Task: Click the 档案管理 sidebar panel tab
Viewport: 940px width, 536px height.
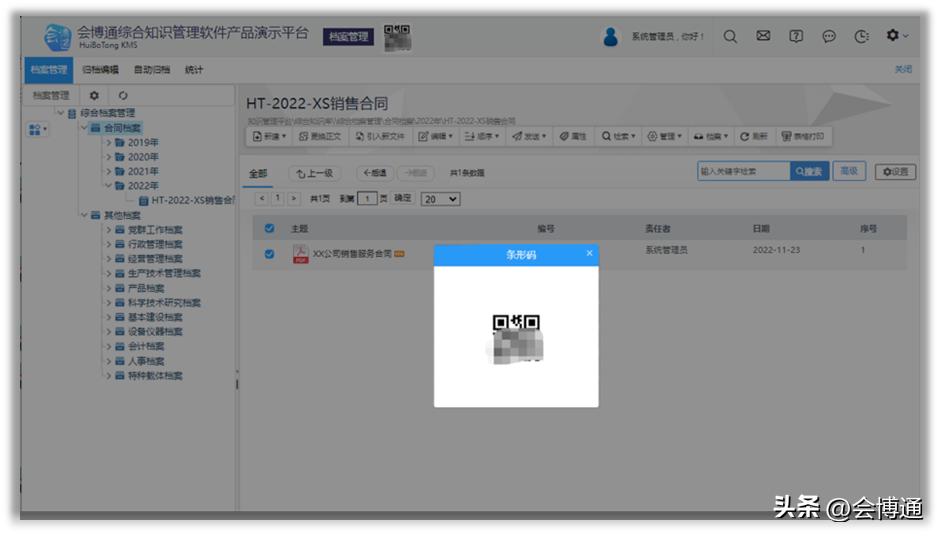Action: coord(51,95)
